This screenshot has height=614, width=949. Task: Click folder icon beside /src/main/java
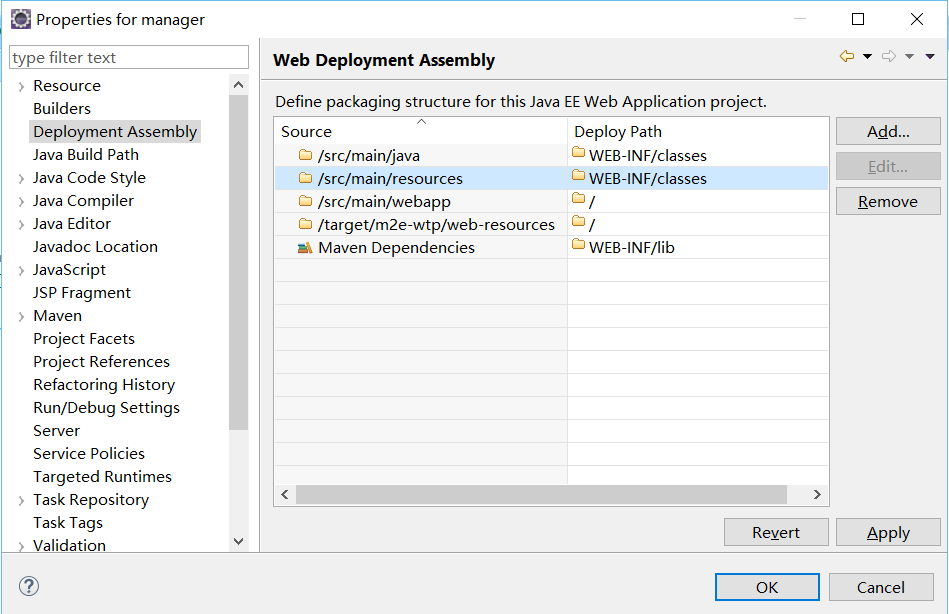point(306,155)
